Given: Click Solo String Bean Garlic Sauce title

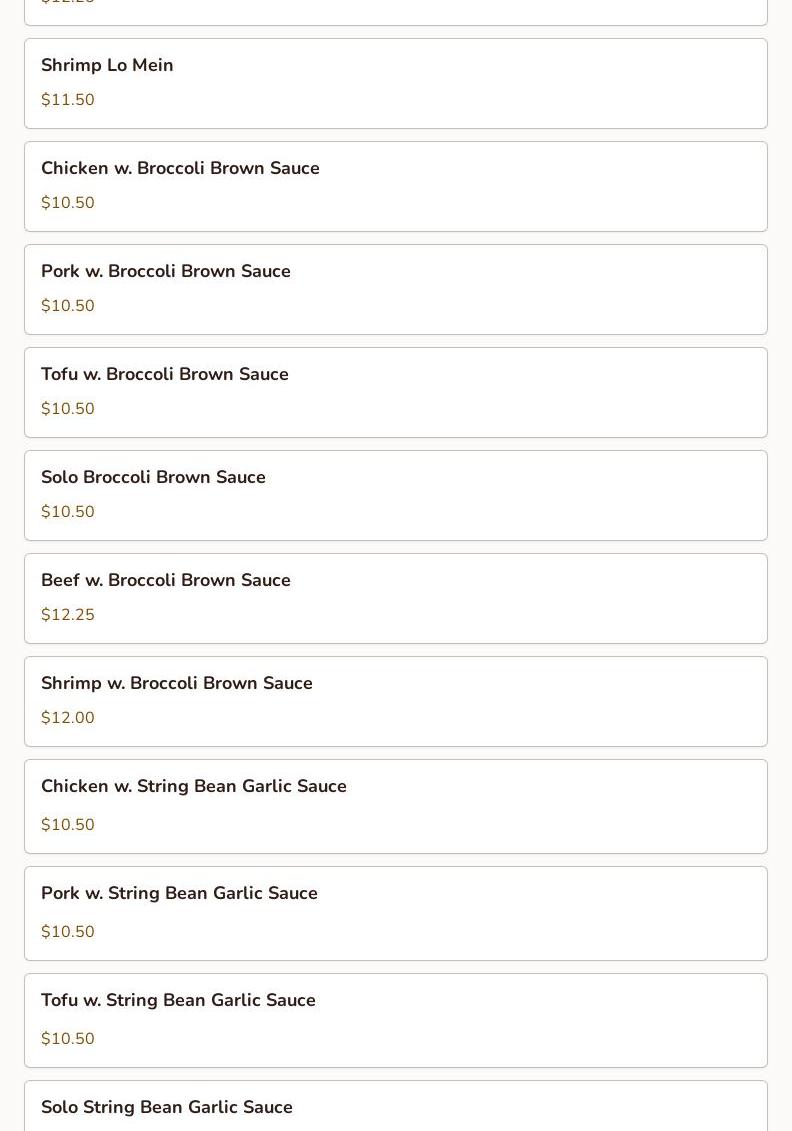Looking at the screenshot, I should (167, 1108).
